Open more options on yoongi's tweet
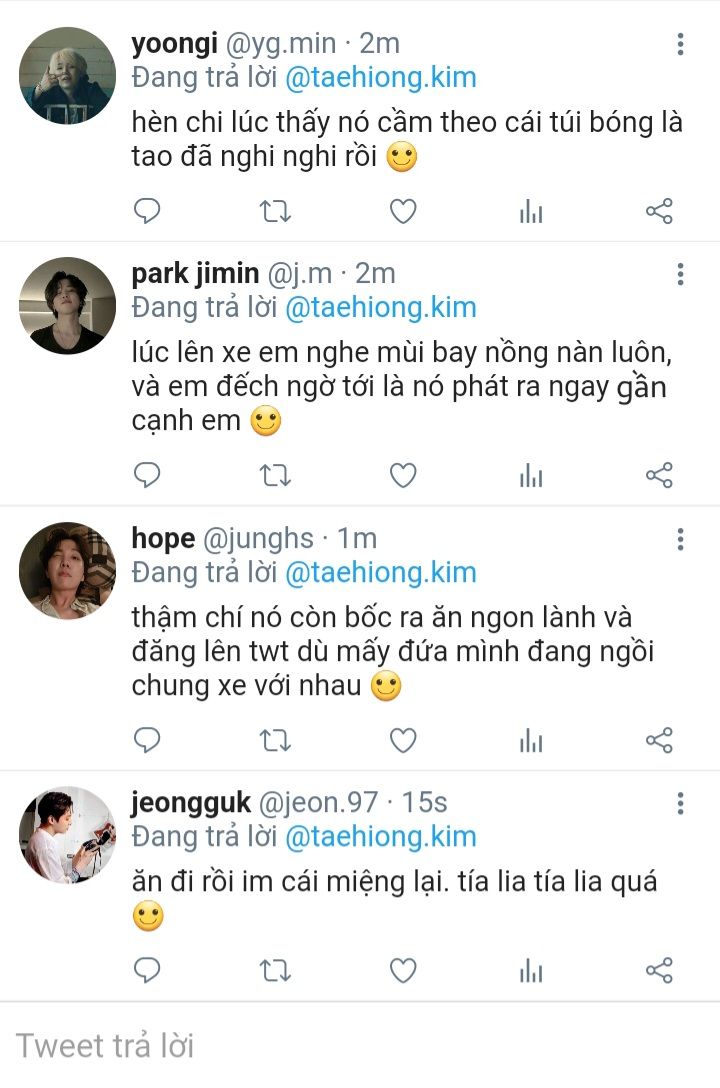The width and height of the screenshot is (720, 1088). tap(680, 44)
